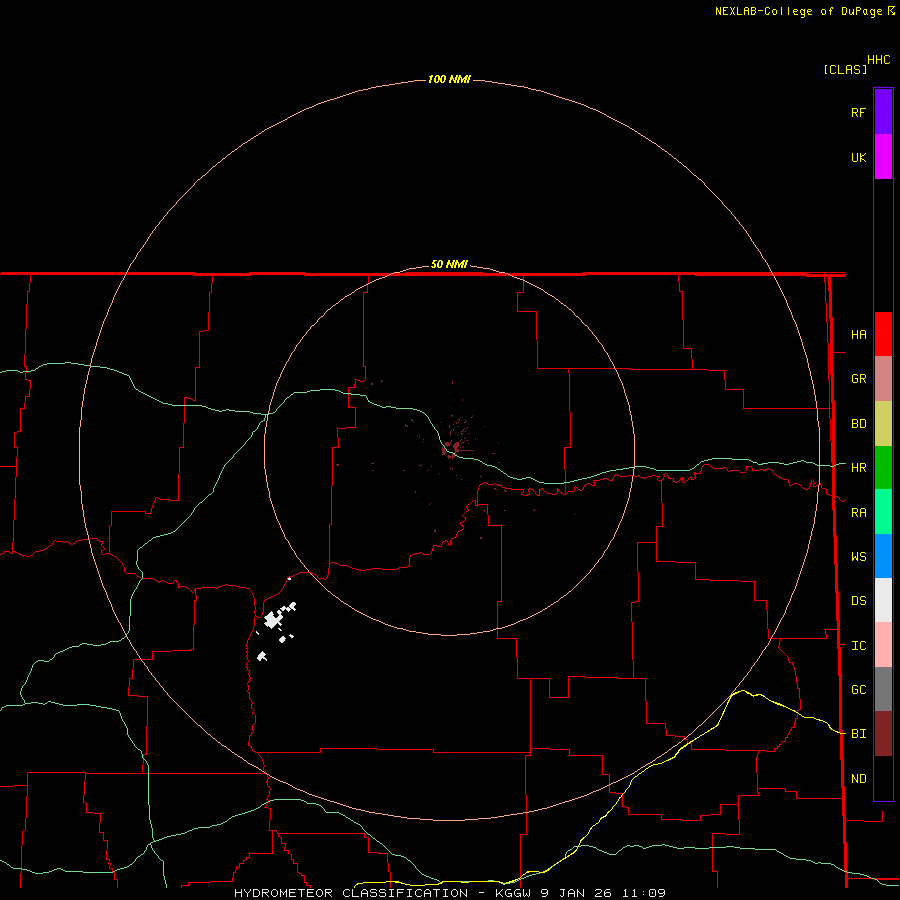The width and height of the screenshot is (900, 900).
Task: Select the GC gray legend swatch
Action: point(883,689)
